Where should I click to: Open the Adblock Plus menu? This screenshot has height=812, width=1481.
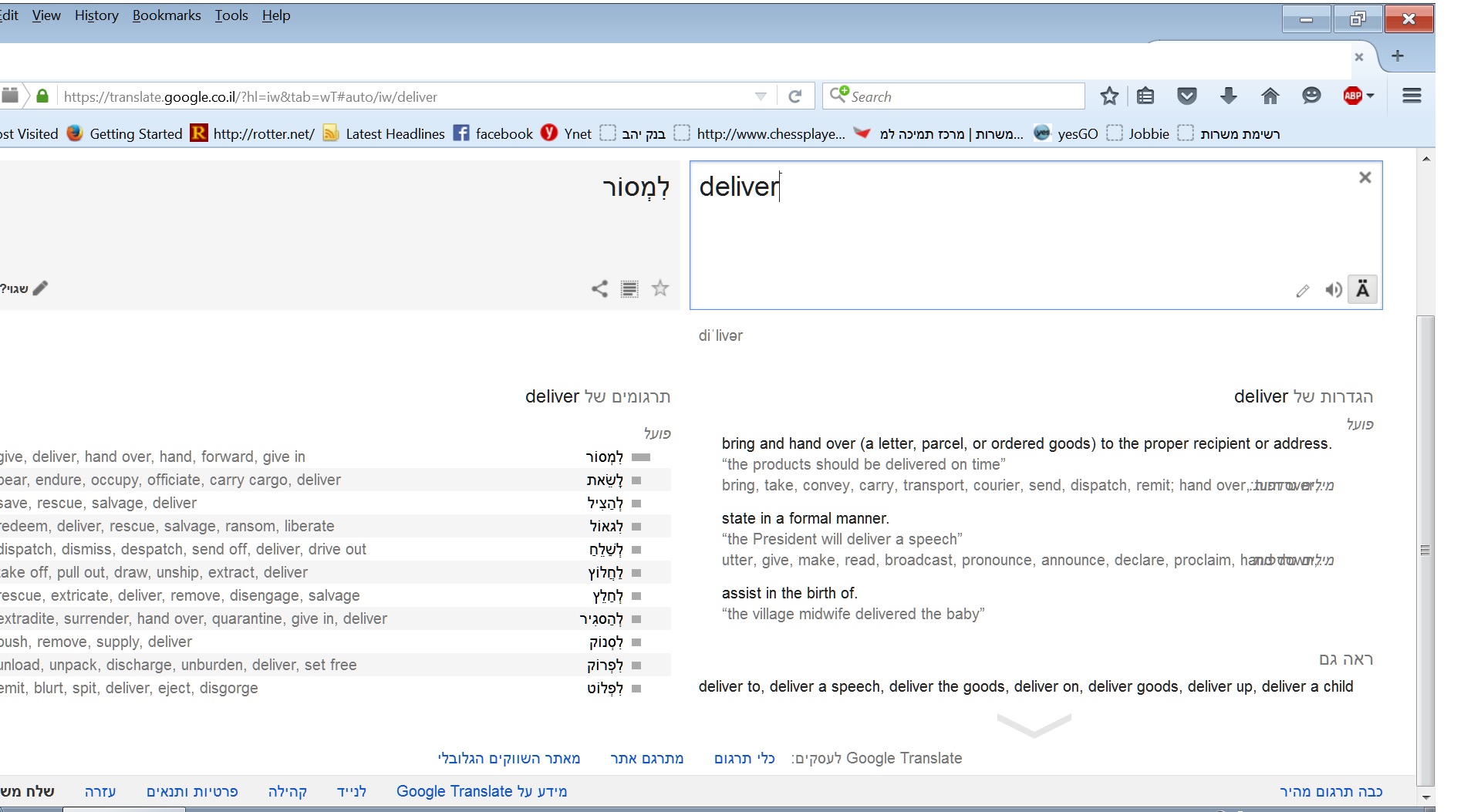coord(1358,96)
